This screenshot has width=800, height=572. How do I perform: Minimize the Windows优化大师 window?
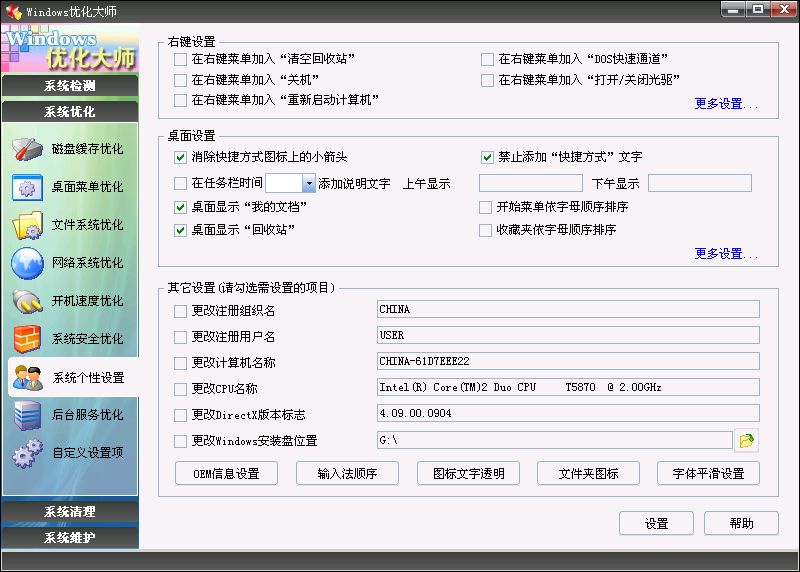coord(733,9)
